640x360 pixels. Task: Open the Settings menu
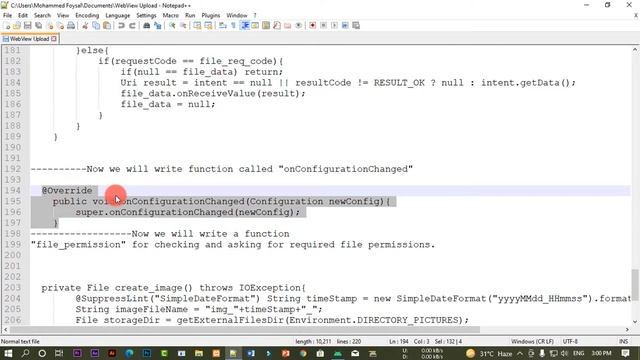146,16
